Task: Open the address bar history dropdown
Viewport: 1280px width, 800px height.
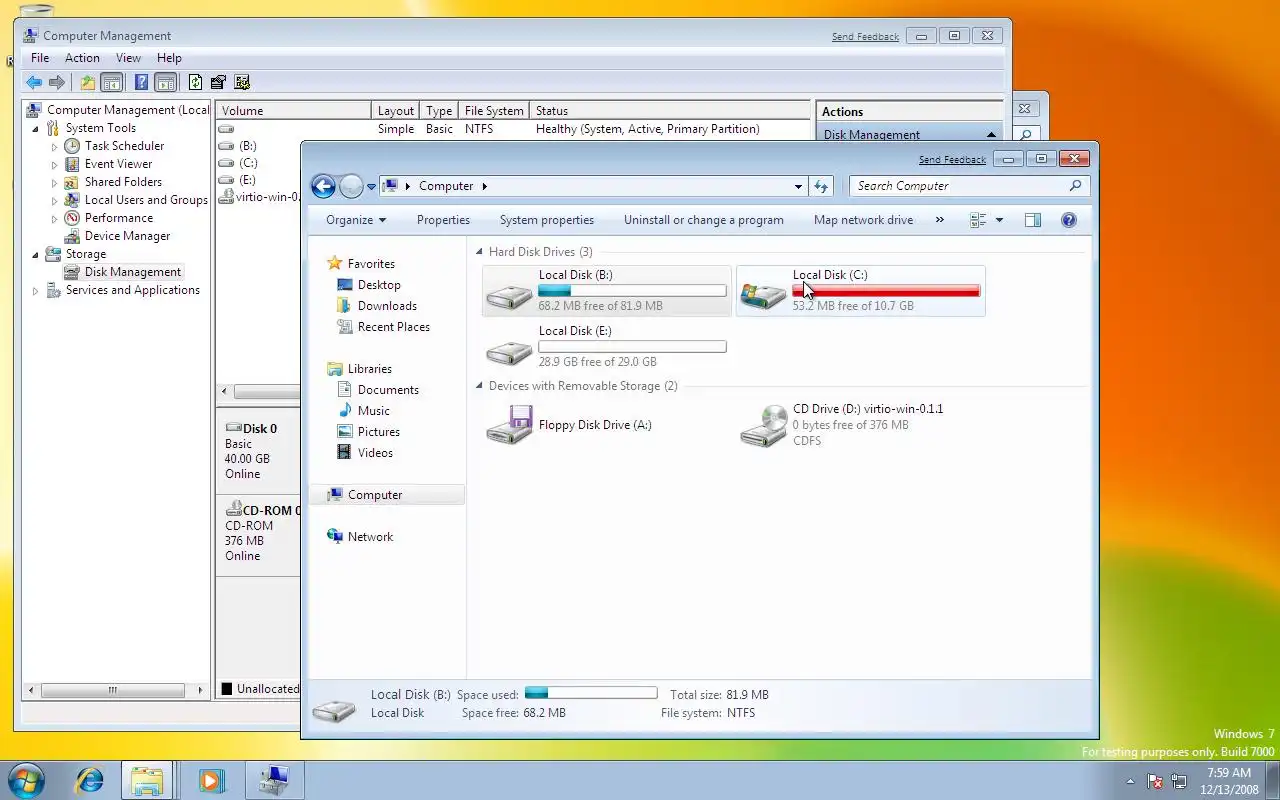Action: point(798,186)
